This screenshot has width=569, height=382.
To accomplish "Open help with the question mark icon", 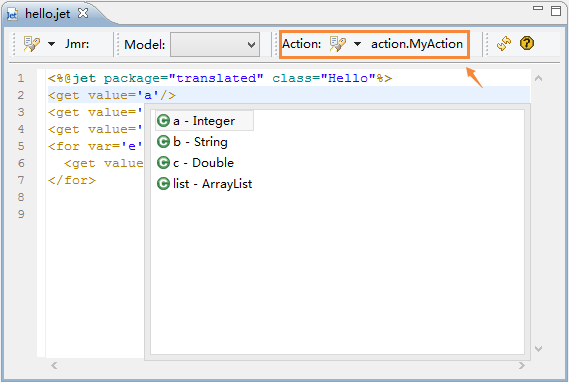I will click(x=527, y=44).
